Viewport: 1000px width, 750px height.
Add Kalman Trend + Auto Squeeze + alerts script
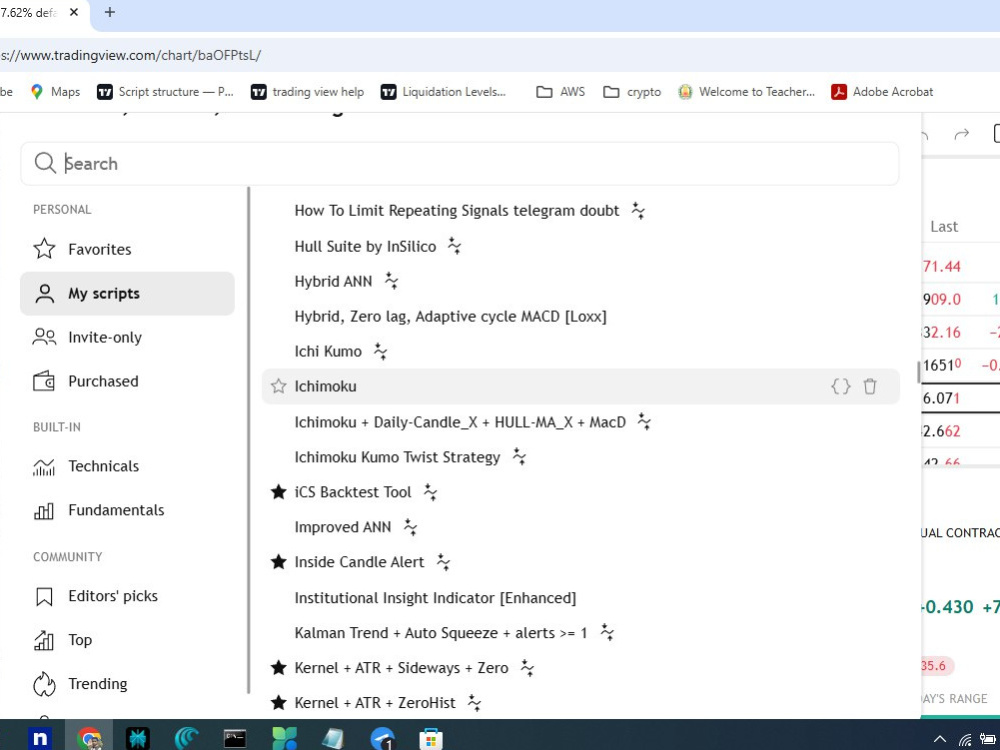pyautogui.click(x=441, y=633)
